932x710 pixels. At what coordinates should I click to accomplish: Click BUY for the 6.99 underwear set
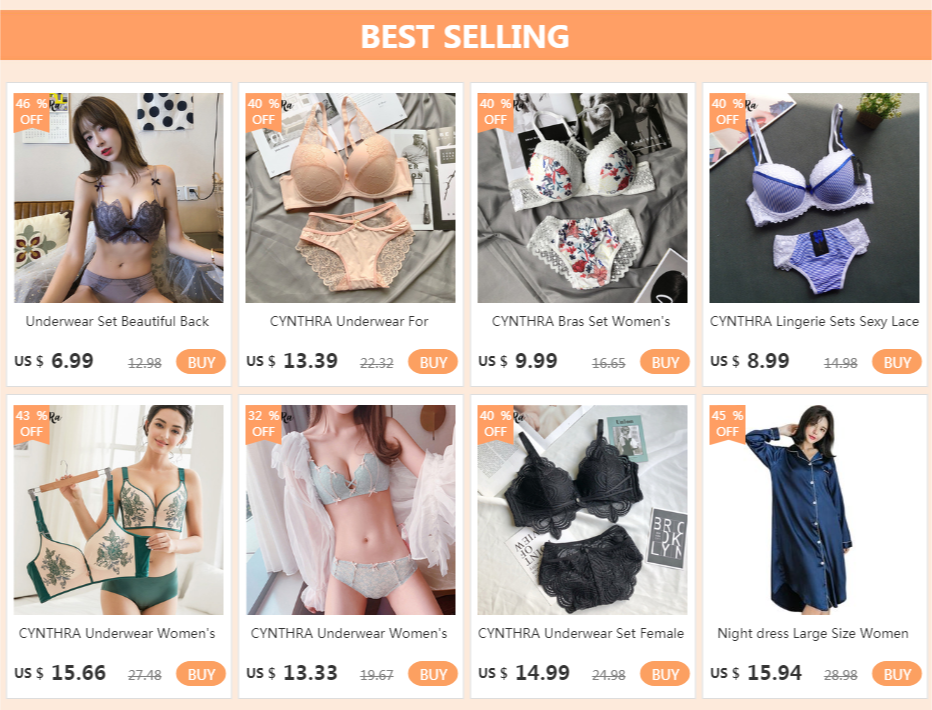click(x=201, y=362)
